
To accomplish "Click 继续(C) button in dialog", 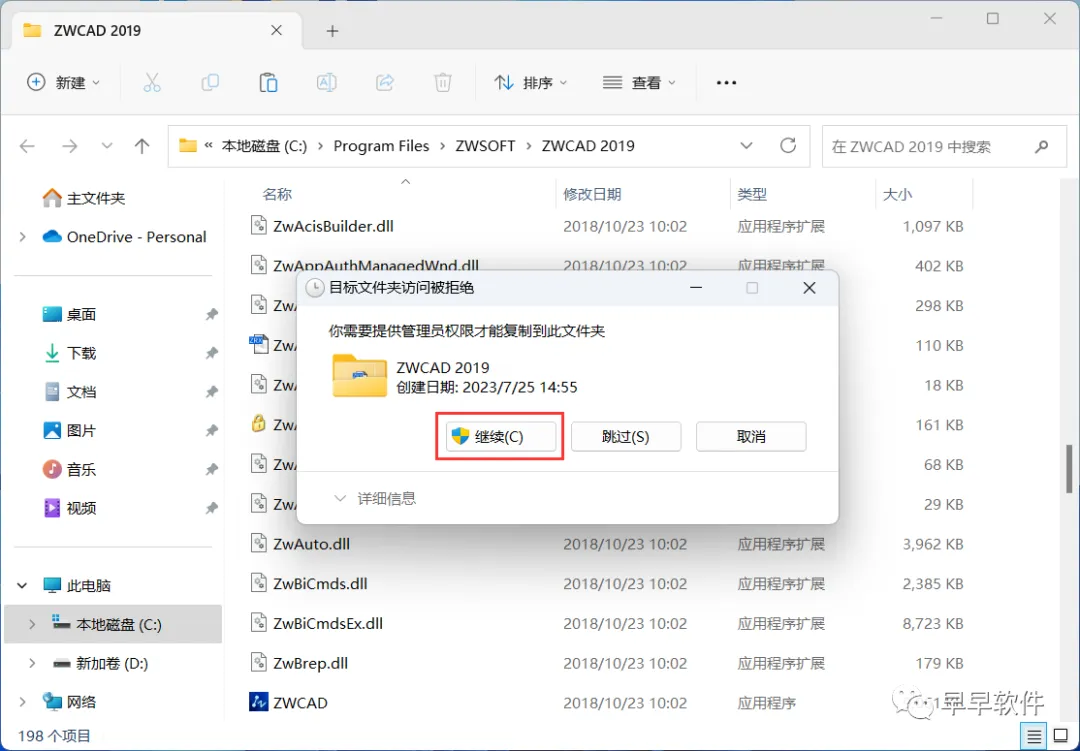I will point(501,437).
